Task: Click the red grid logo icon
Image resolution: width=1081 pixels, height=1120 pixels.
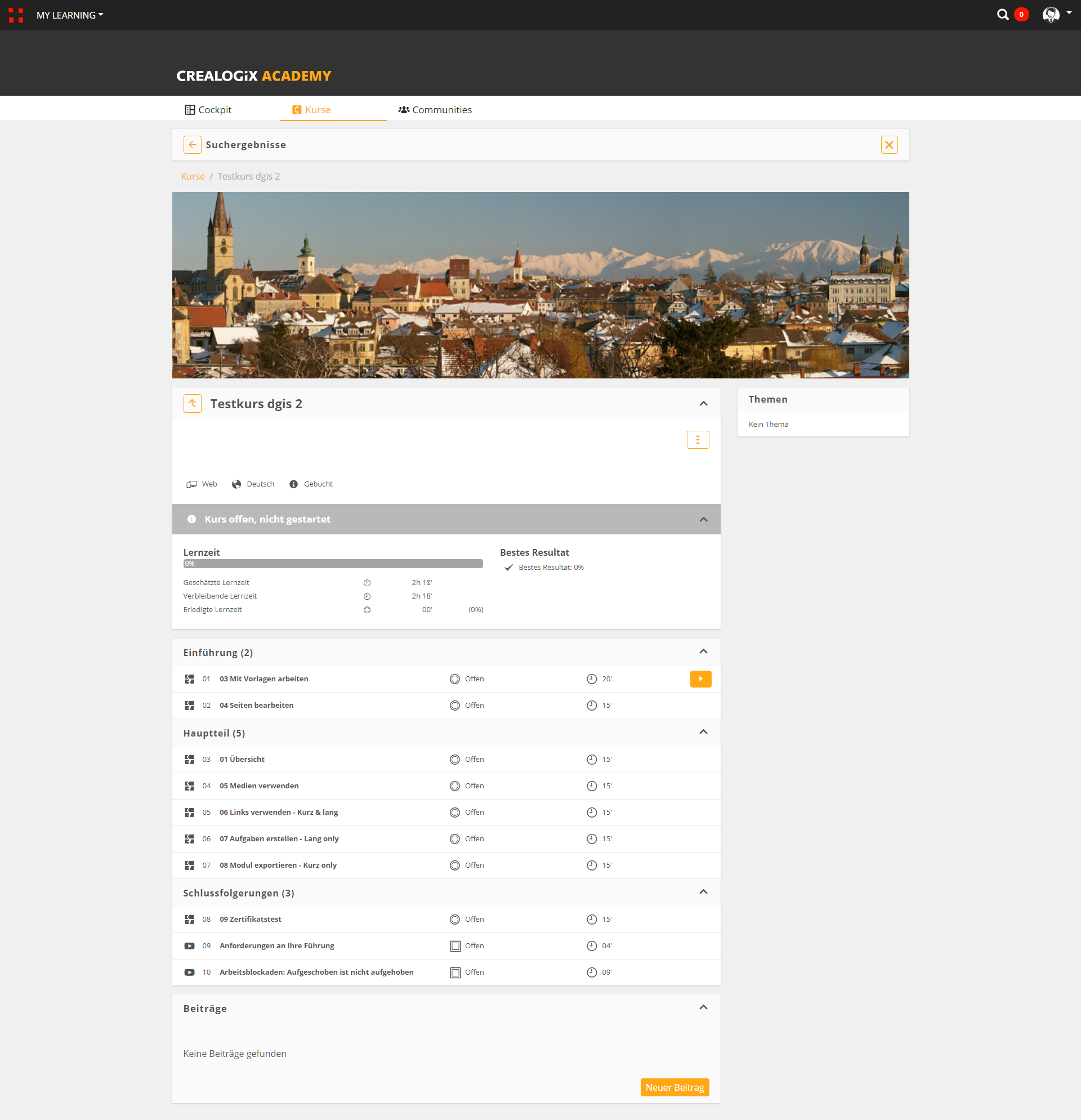Action: click(16, 15)
